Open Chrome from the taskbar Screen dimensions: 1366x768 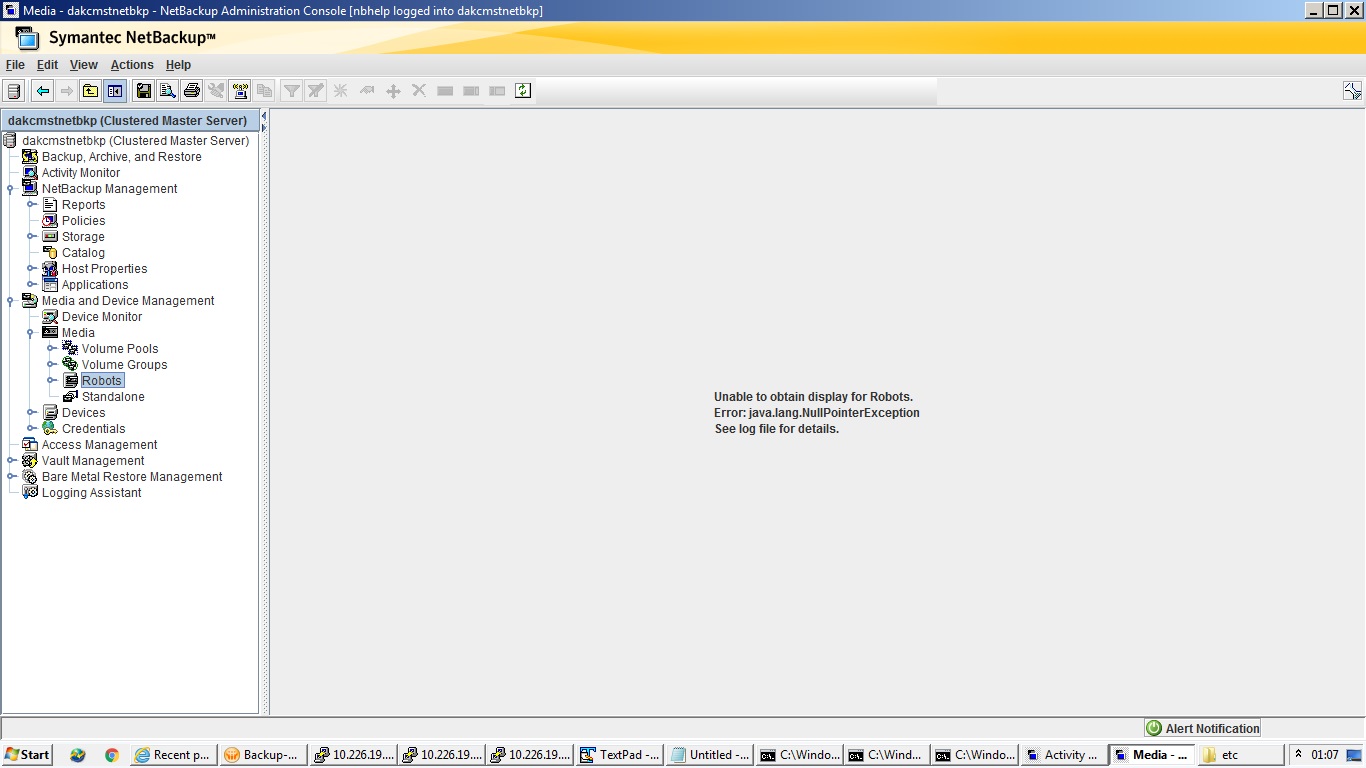point(111,755)
